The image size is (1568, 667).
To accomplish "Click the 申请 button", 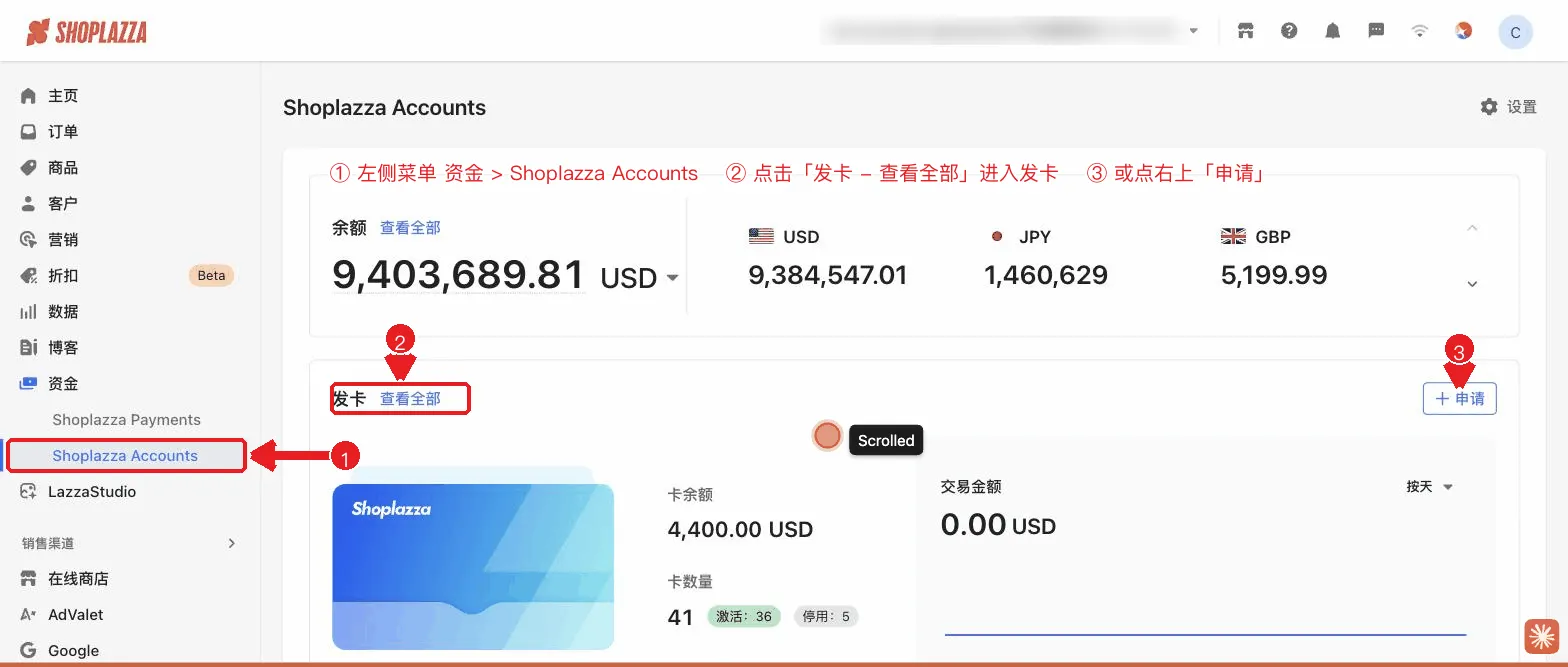I will [x=1460, y=399].
